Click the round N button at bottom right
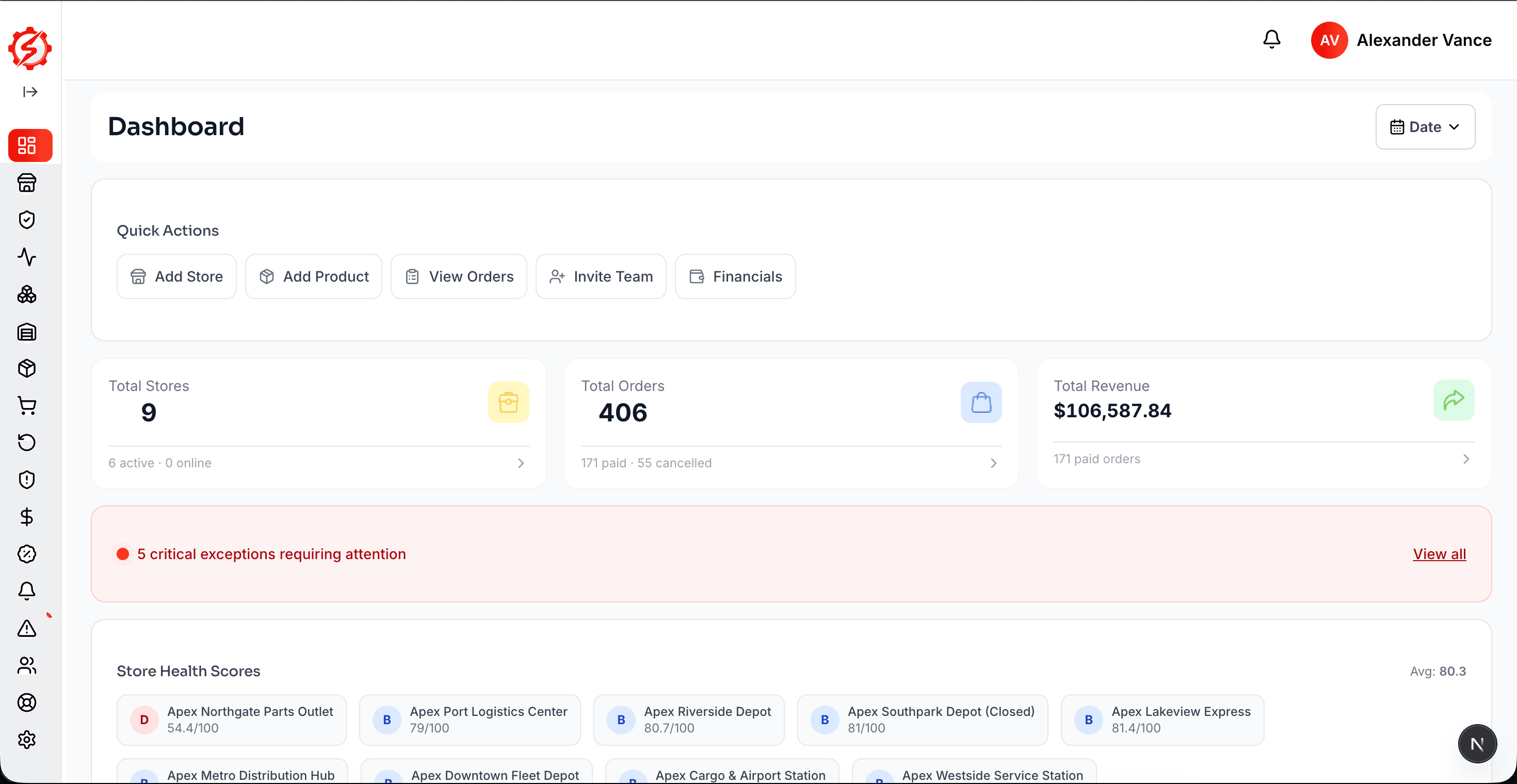 coord(1477,744)
